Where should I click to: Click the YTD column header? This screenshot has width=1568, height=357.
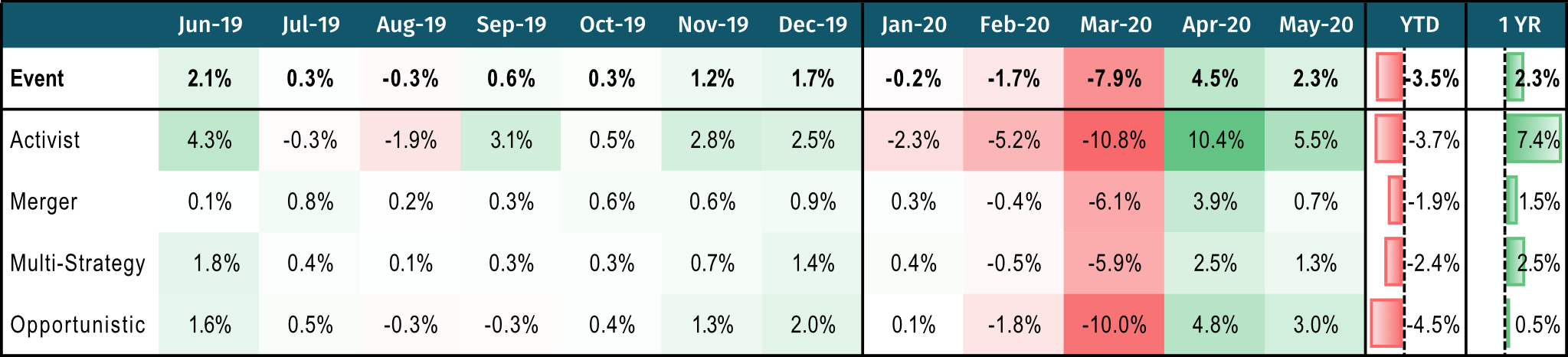(x=1419, y=25)
